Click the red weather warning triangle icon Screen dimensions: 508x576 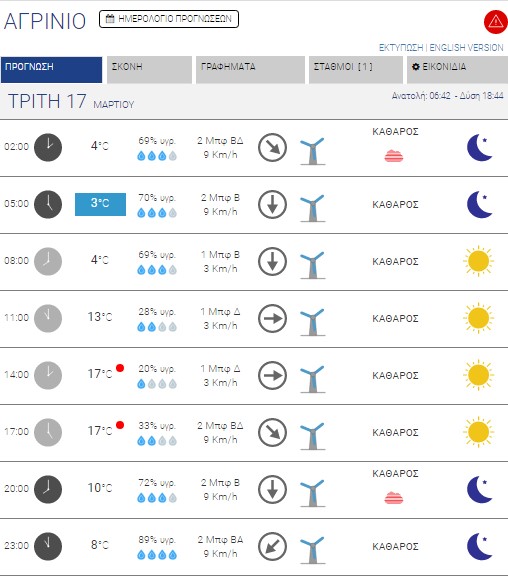(496, 22)
